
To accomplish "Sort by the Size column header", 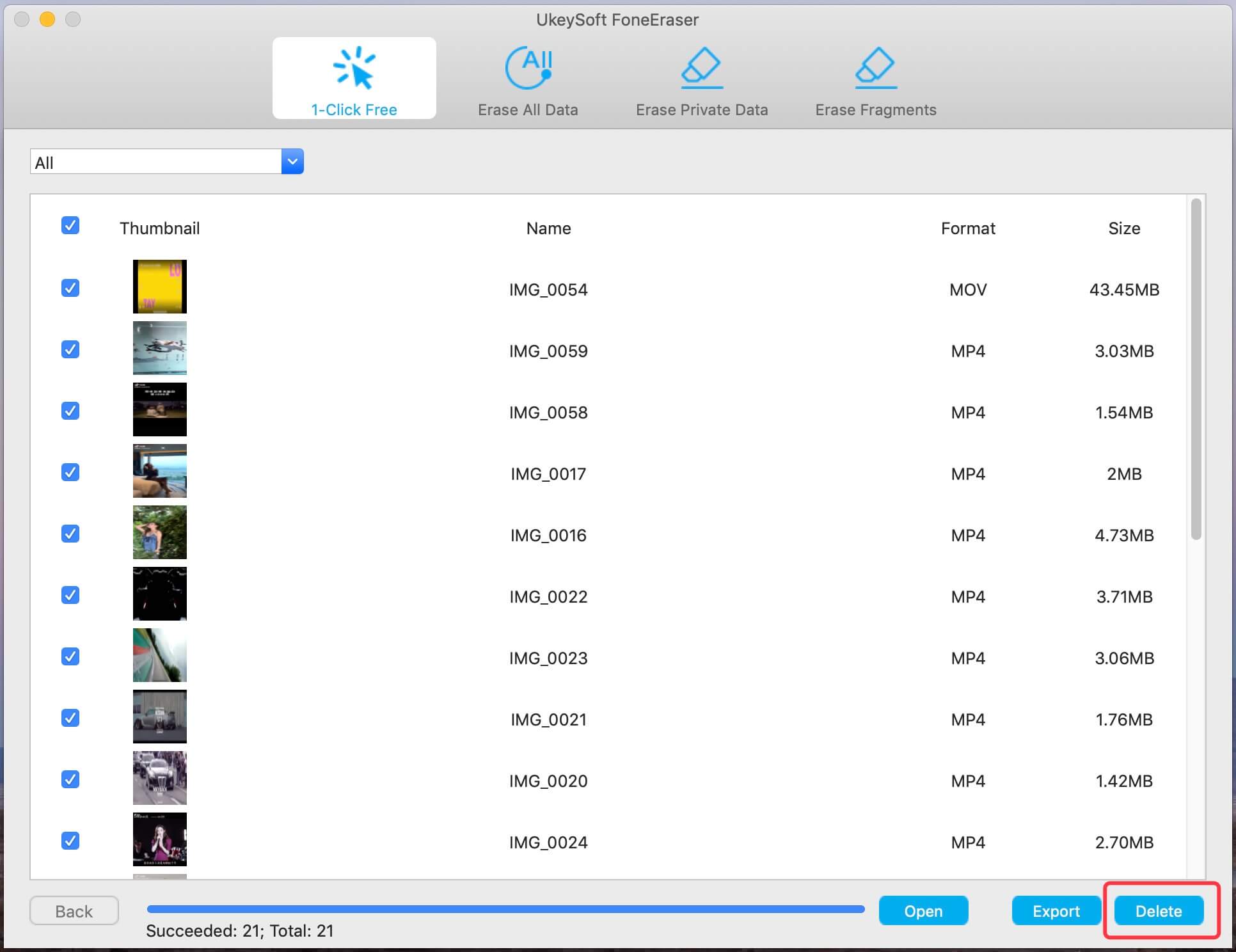I will (x=1124, y=228).
